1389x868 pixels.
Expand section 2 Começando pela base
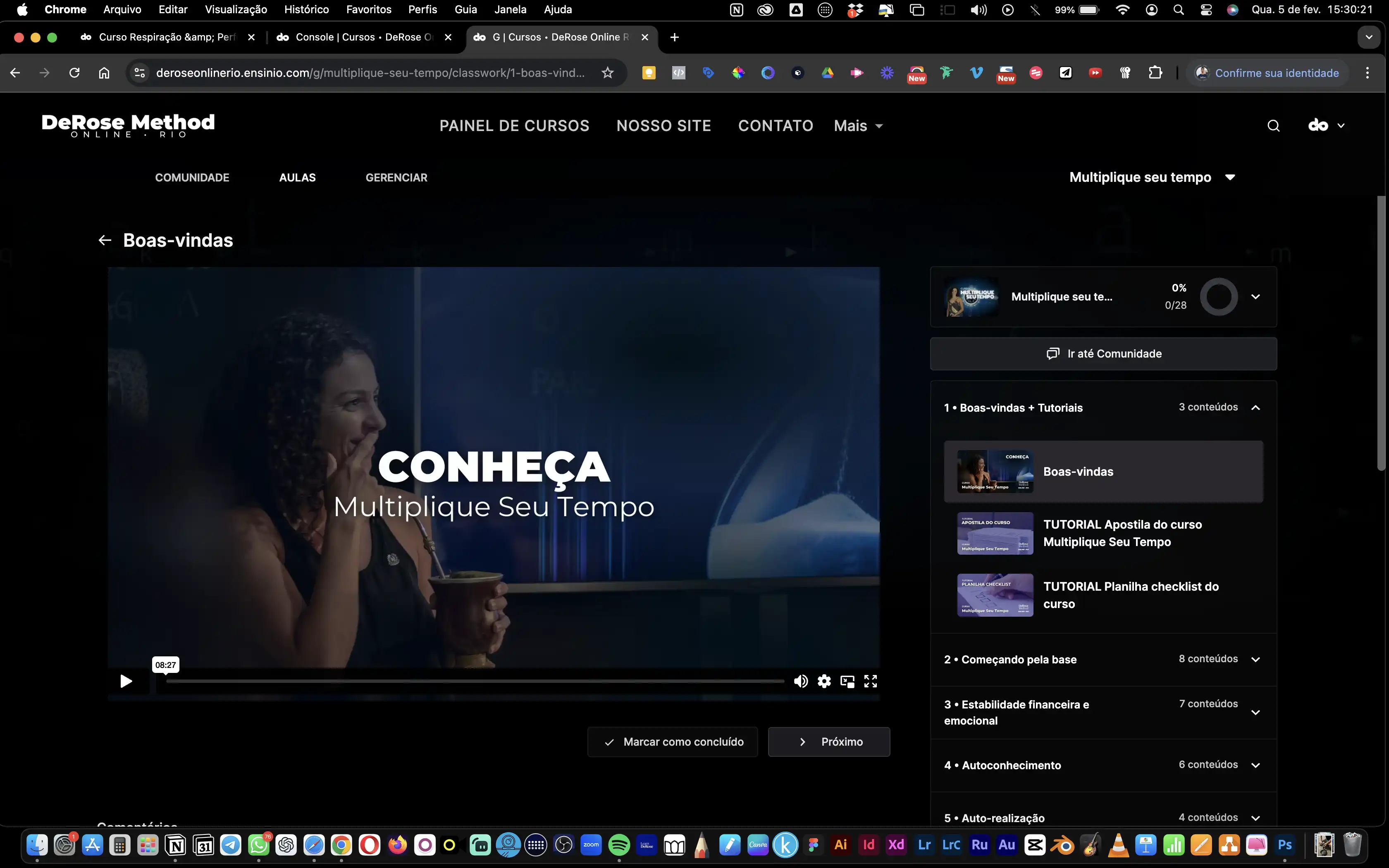click(x=1255, y=659)
